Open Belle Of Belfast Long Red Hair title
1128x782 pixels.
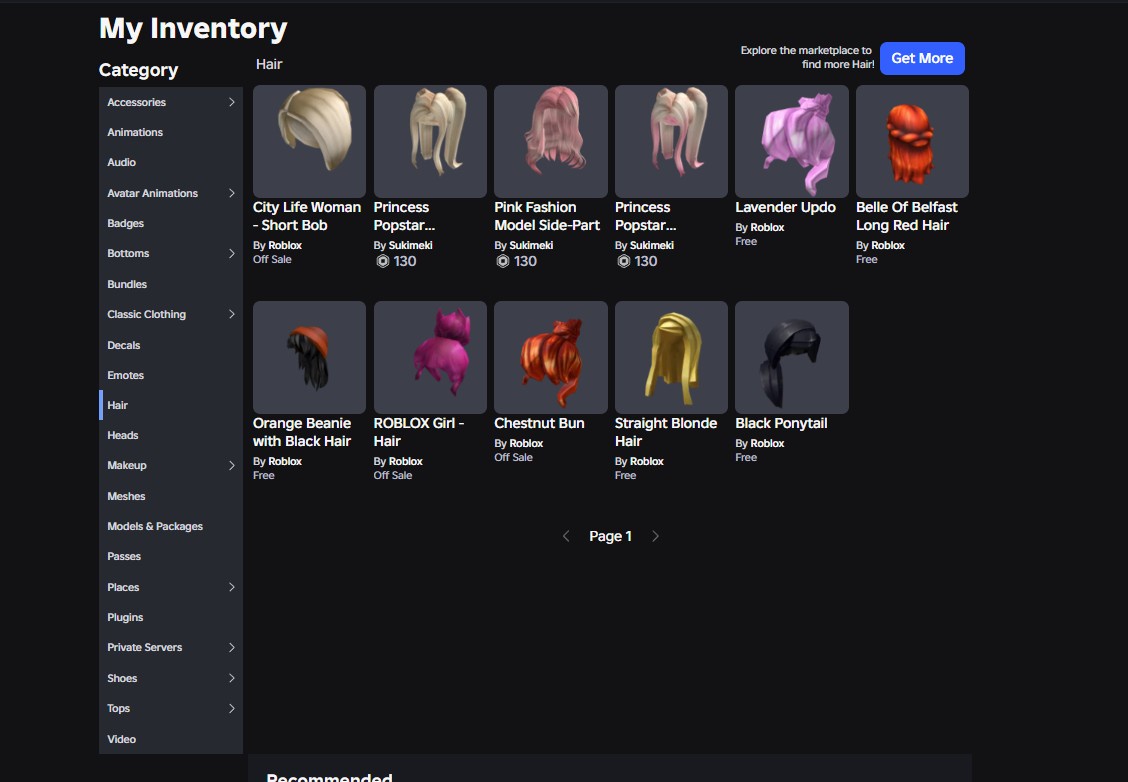tap(907, 216)
